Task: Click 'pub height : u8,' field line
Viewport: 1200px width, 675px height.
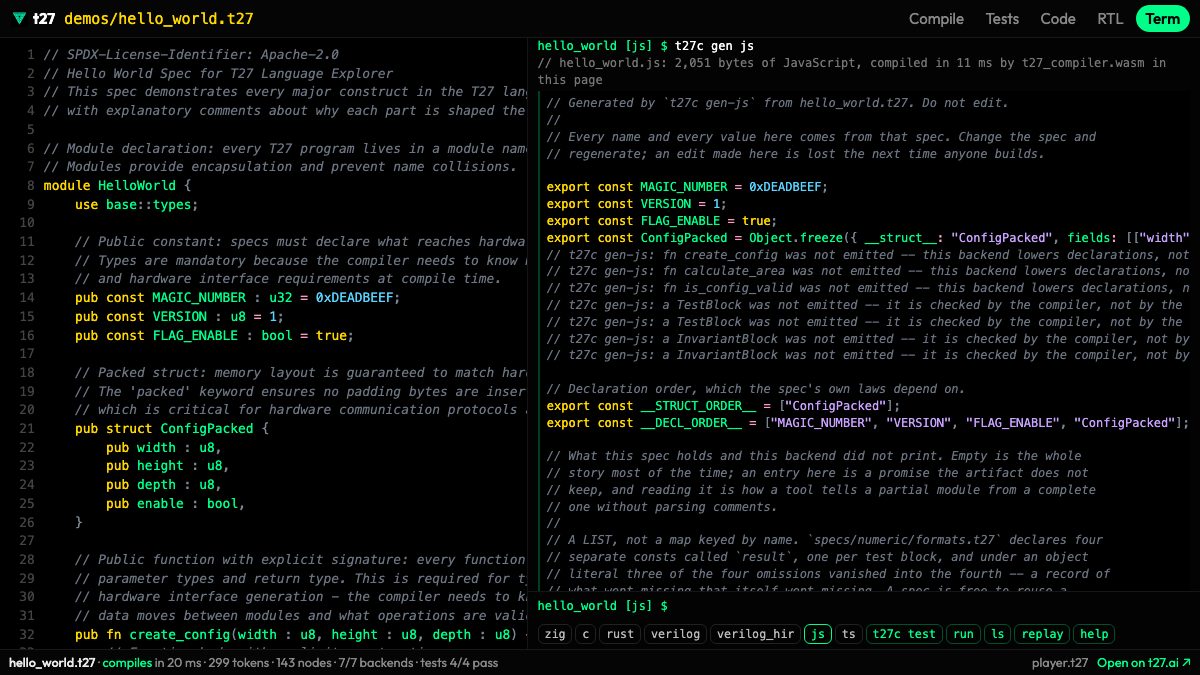Action: click(x=168, y=466)
